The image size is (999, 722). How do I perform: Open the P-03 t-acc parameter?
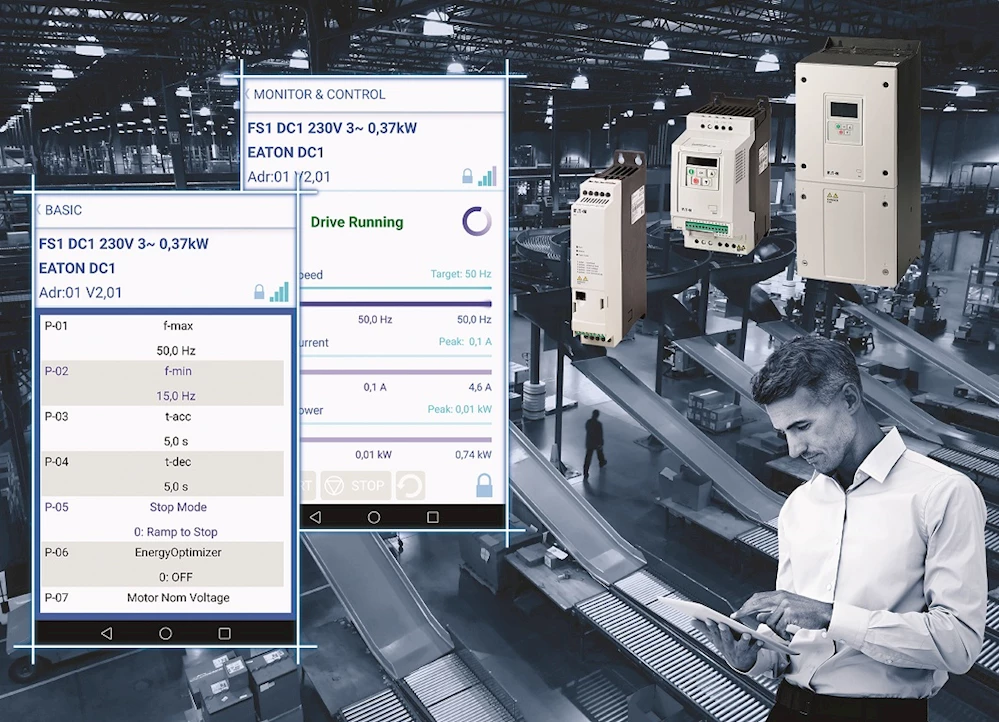pyautogui.click(x=165, y=428)
